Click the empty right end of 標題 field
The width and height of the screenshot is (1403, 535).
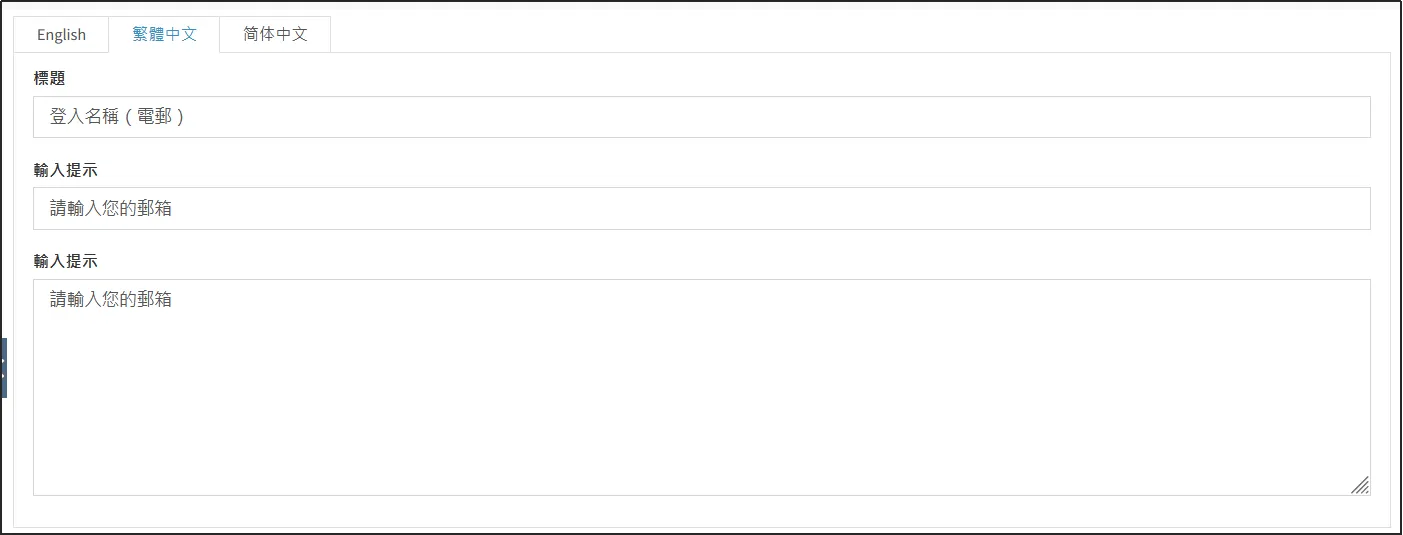click(x=1300, y=117)
